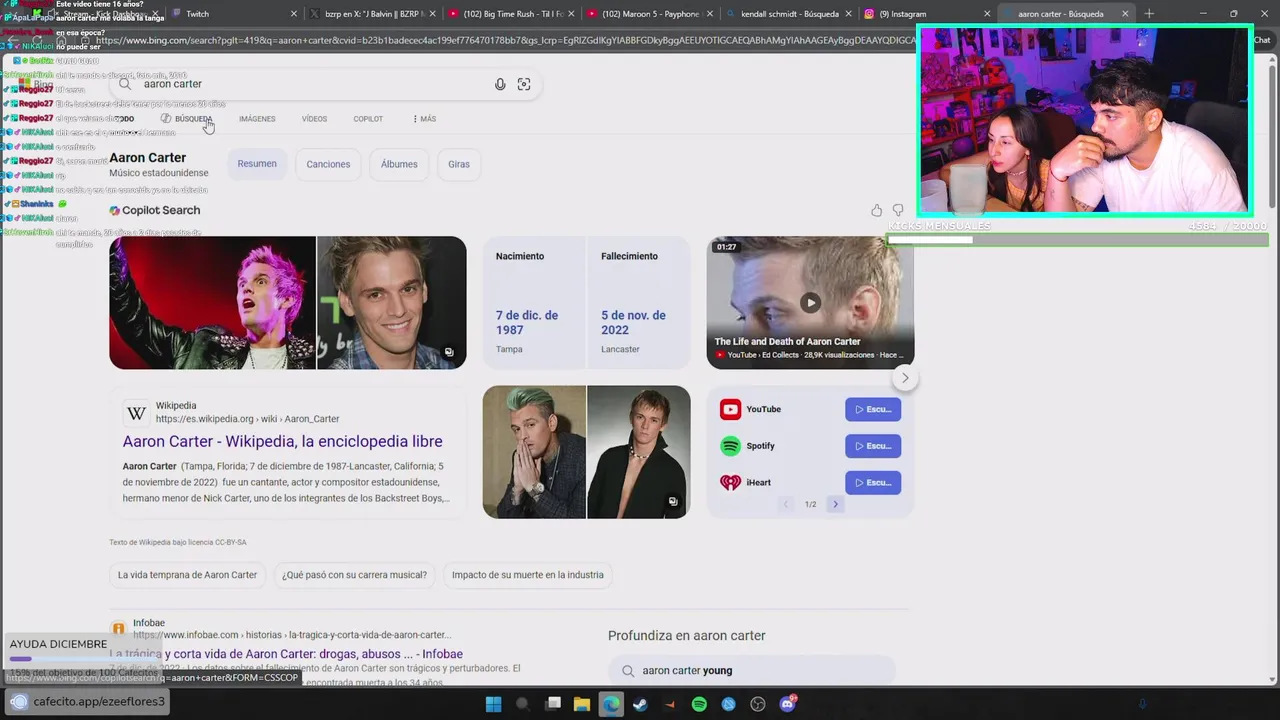Viewport: 1280px width, 720px height.
Task: Open File Explorer from the taskbar
Action: [581, 704]
